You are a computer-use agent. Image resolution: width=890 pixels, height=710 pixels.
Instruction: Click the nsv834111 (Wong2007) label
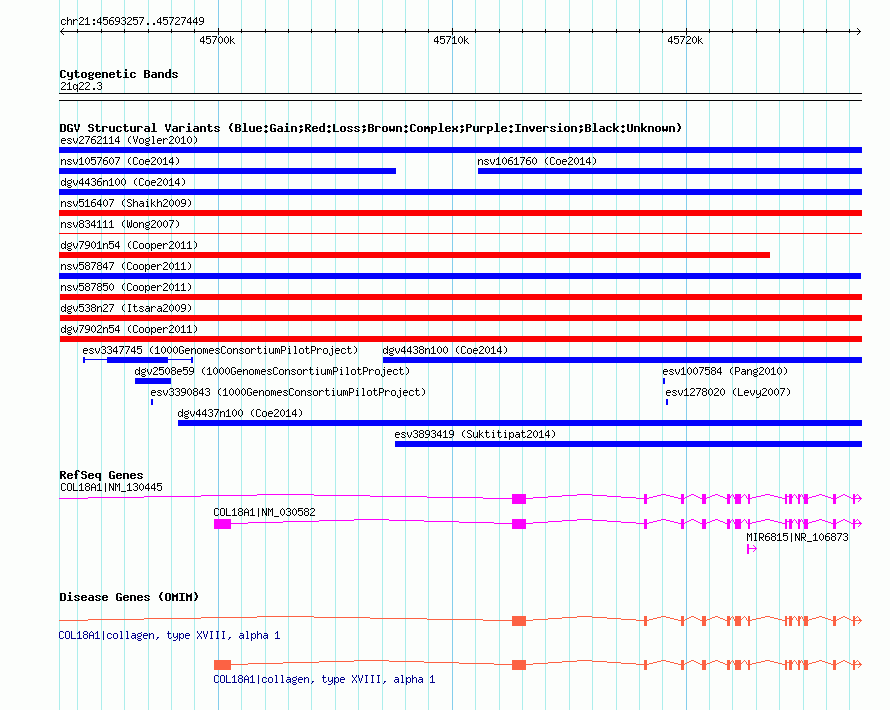(120, 224)
